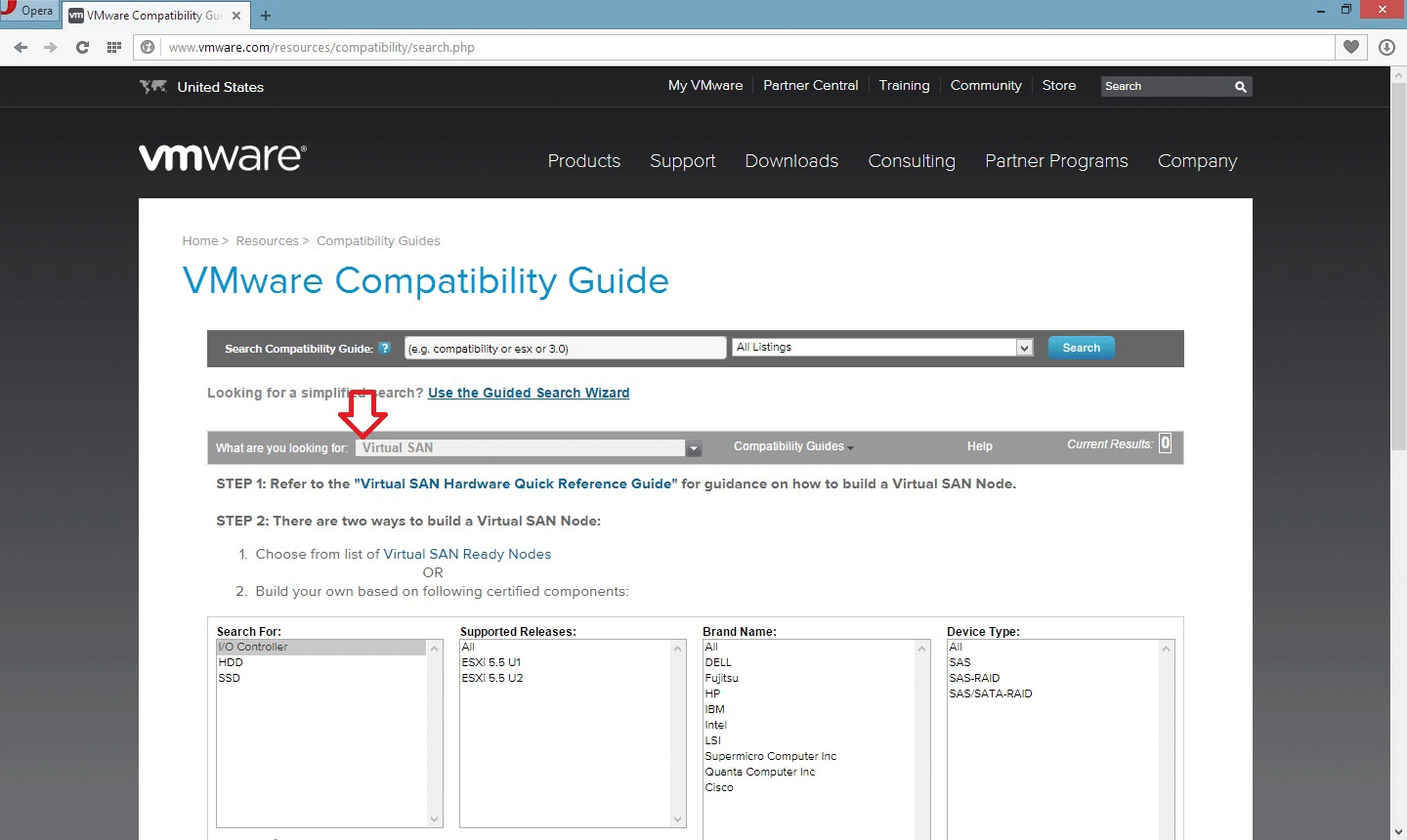
Task: Open downloads icon in address bar
Action: pyautogui.click(x=1386, y=47)
